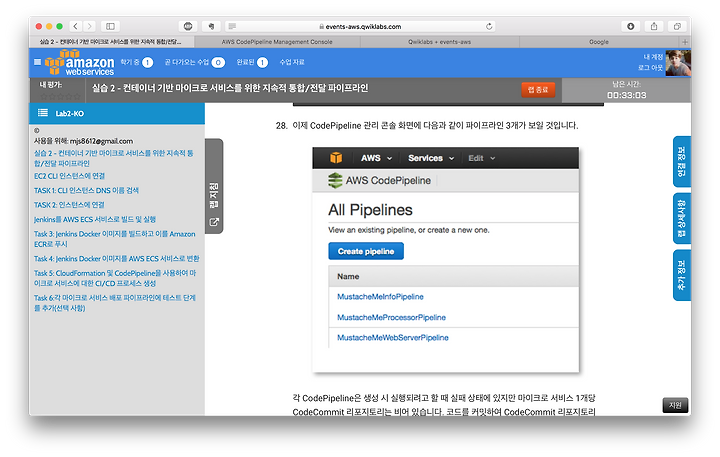Click the mjs8612@gmail.com user text
This screenshot has width=720, height=457.
pos(101,141)
